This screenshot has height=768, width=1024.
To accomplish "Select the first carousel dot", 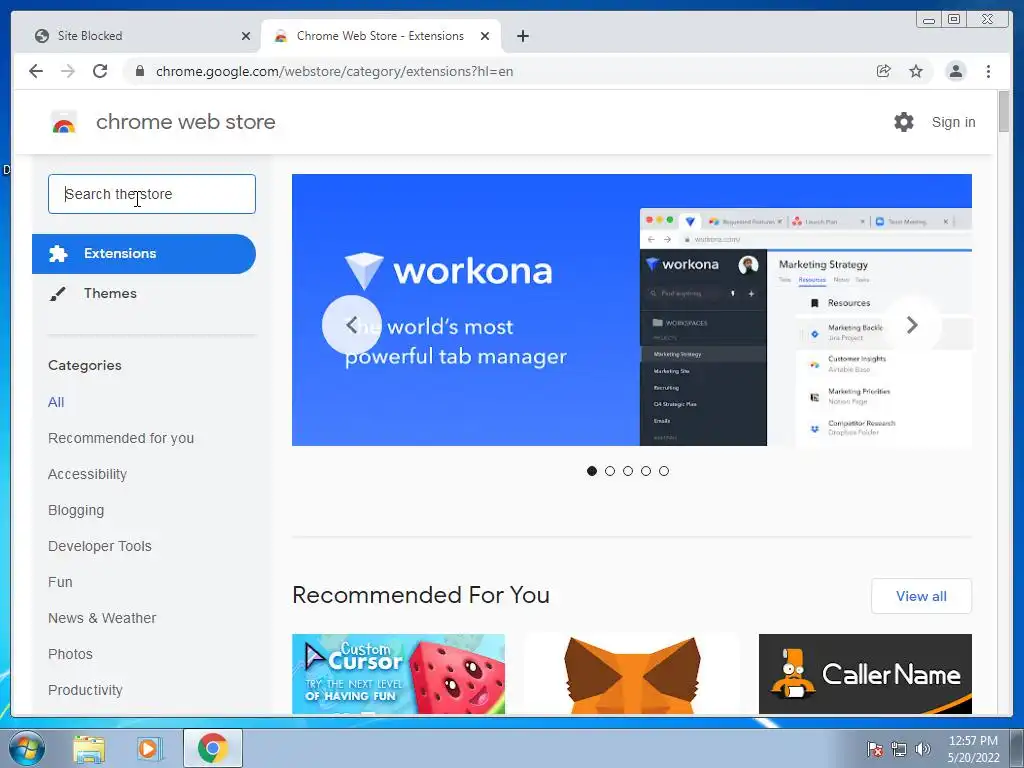I will (592, 471).
